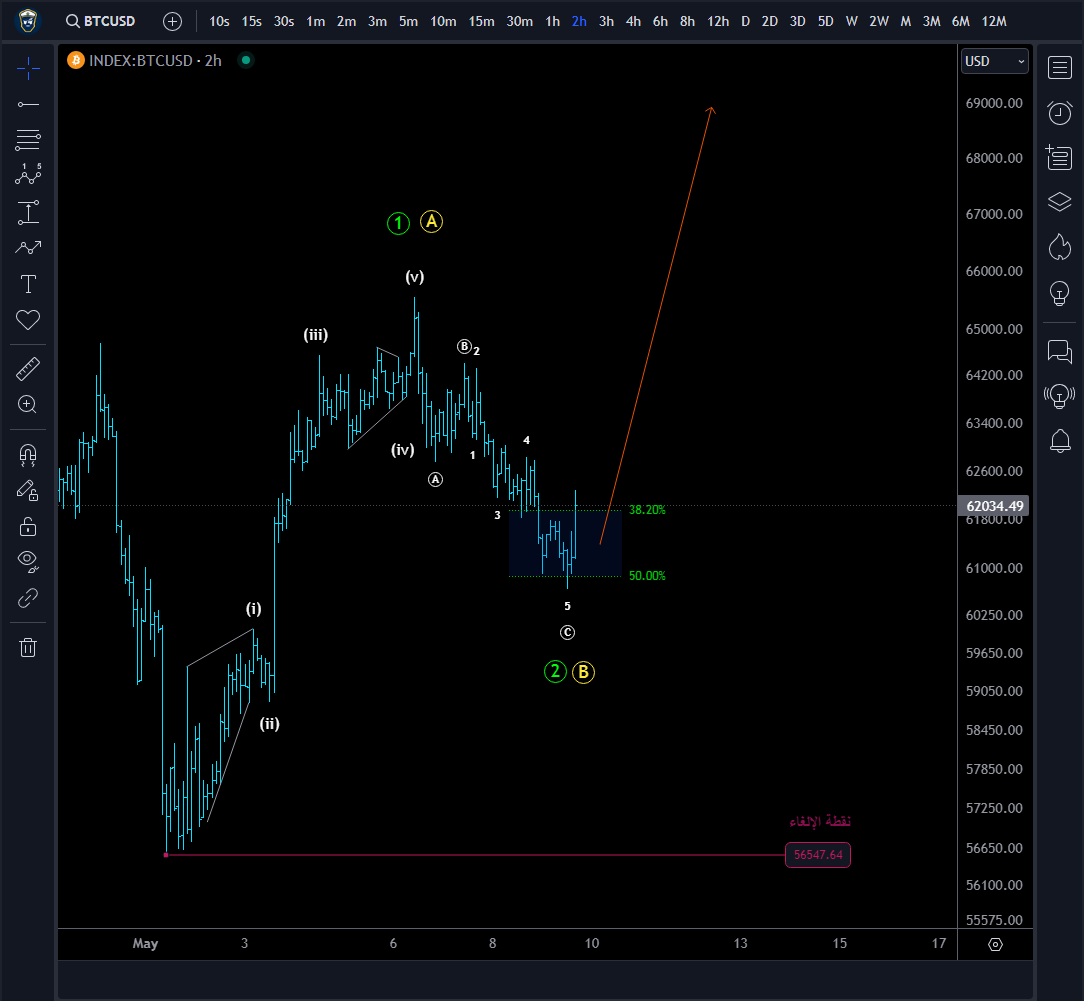The width and height of the screenshot is (1084, 1001).
Task: Click the user profile avatar
Action: coord(28,21)
